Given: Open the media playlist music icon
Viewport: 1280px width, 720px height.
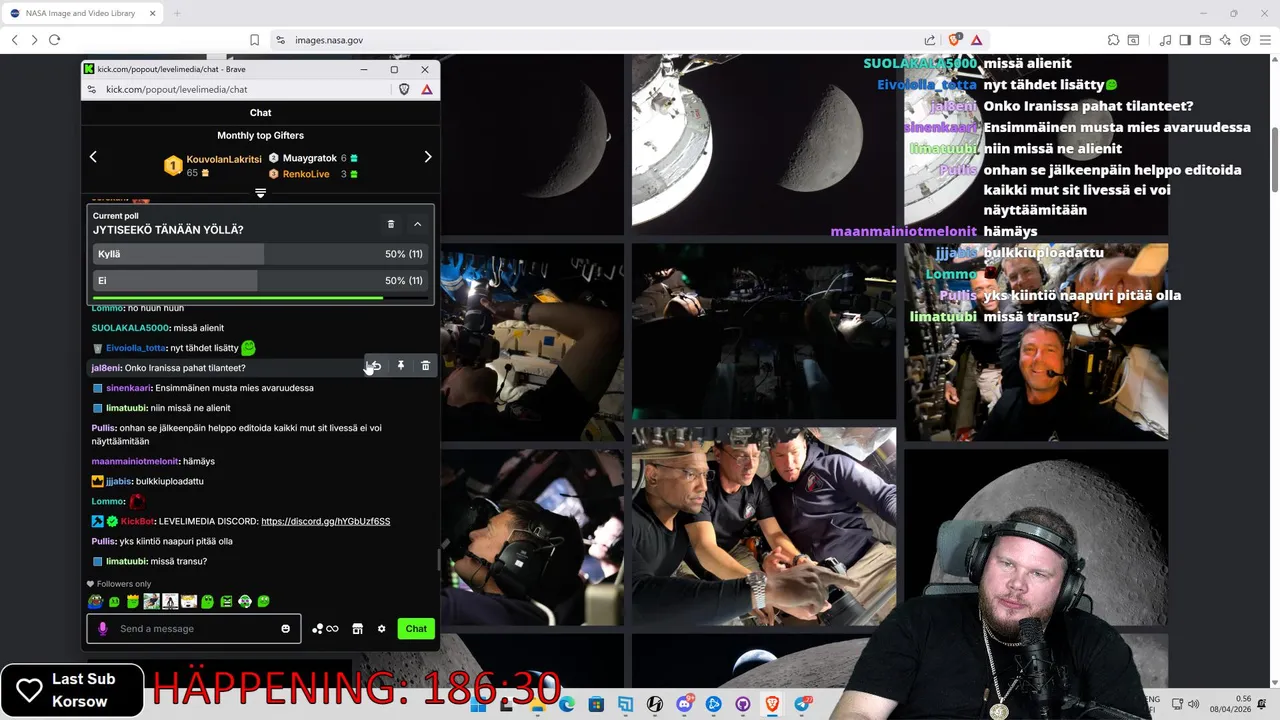Looking at the screenshot, I should pyautogui.click(x=1165, y=40).
